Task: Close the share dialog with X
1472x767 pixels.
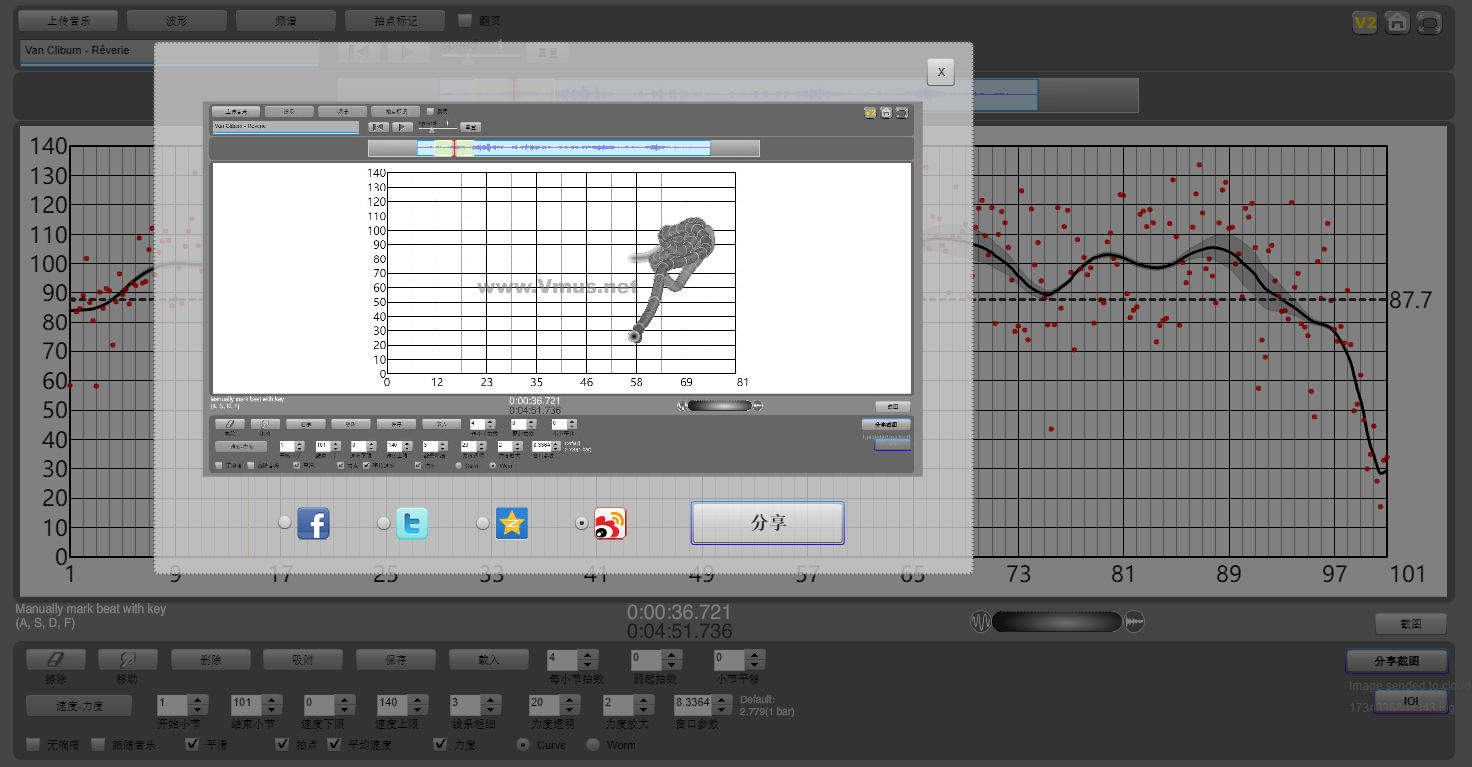Action: coord(940,72)
